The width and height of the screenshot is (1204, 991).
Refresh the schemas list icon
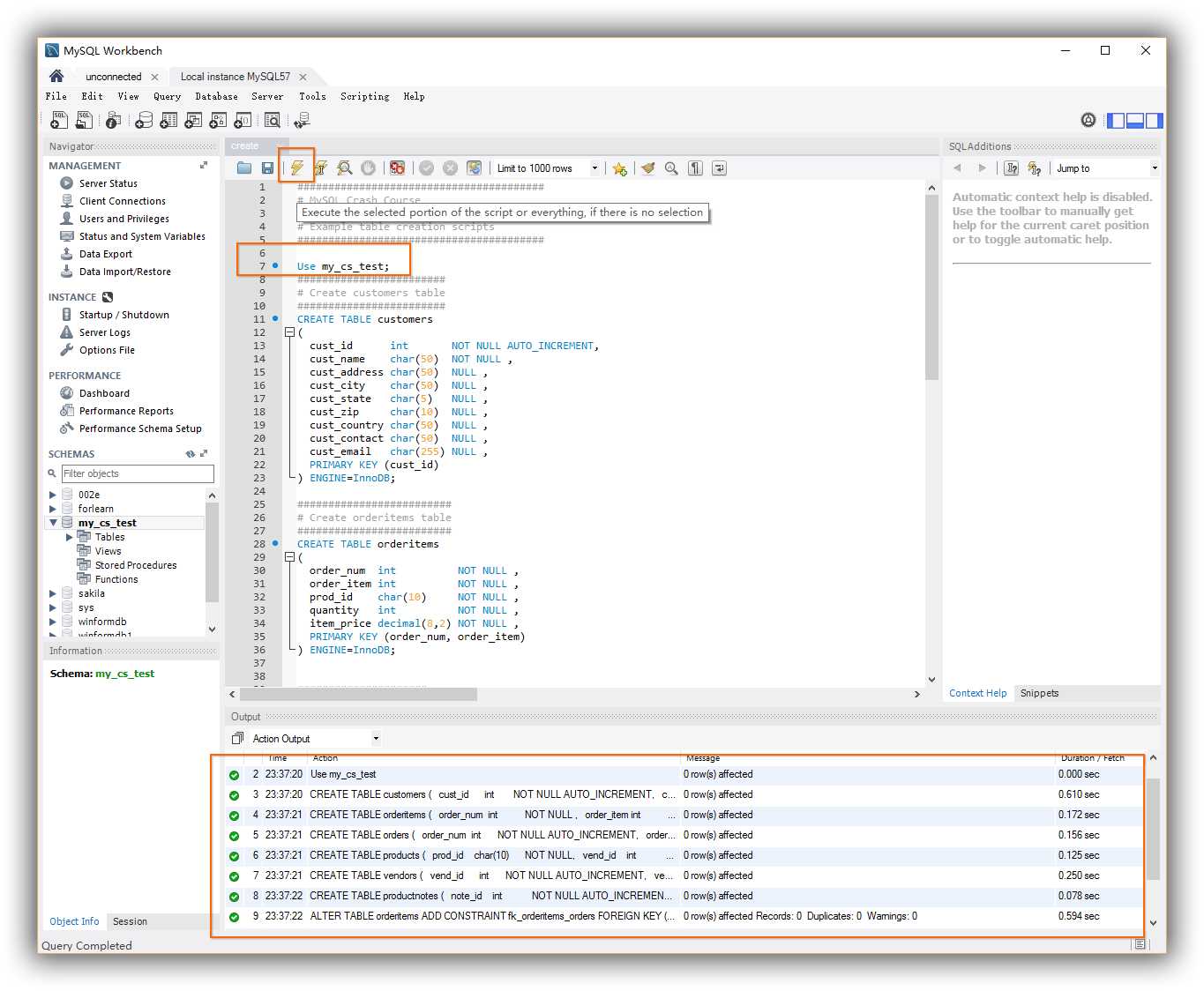coord(190,454)
